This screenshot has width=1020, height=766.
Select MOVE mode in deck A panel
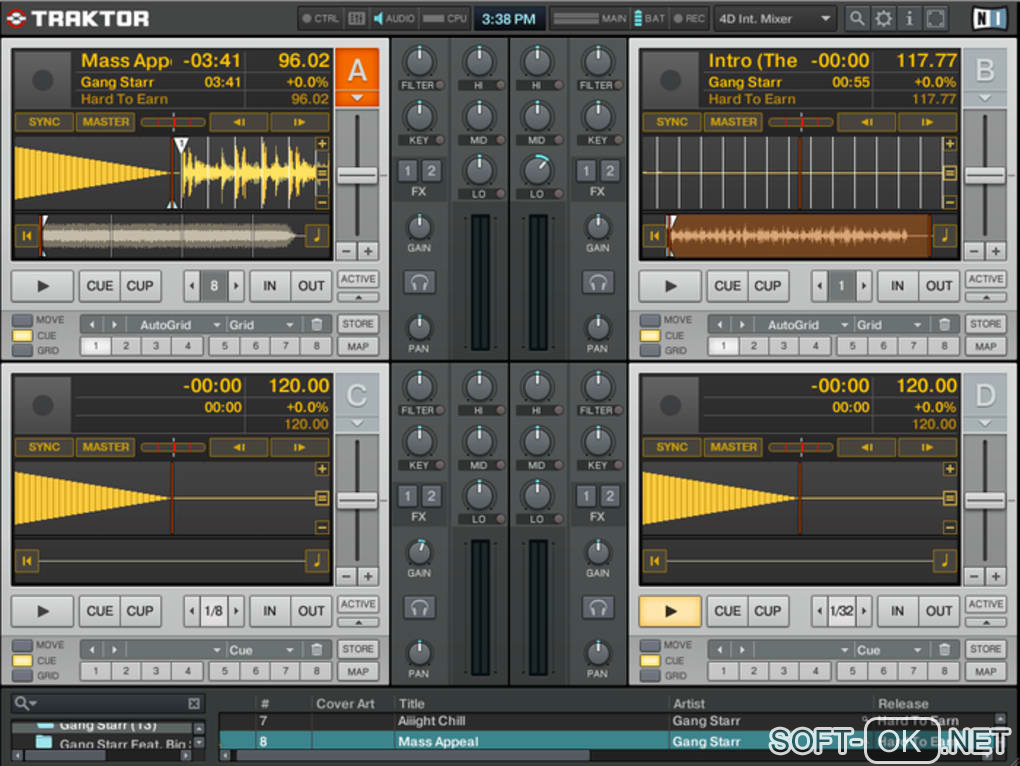(x=22, y=320)
